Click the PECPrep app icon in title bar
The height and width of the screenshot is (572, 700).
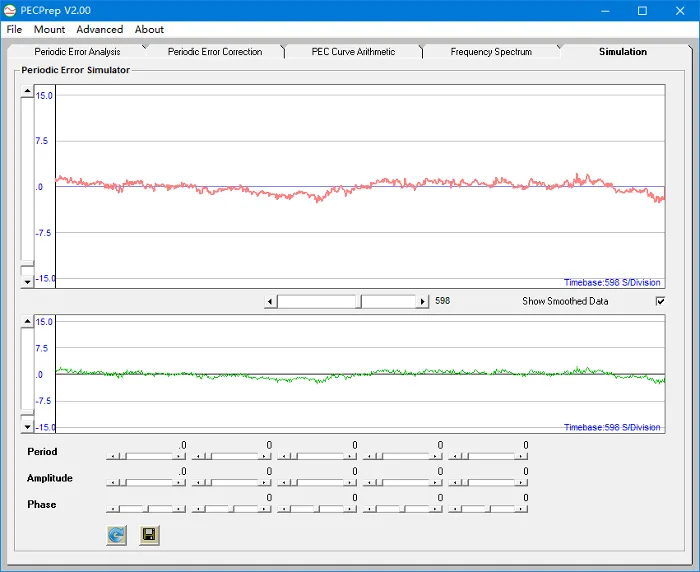10,10
